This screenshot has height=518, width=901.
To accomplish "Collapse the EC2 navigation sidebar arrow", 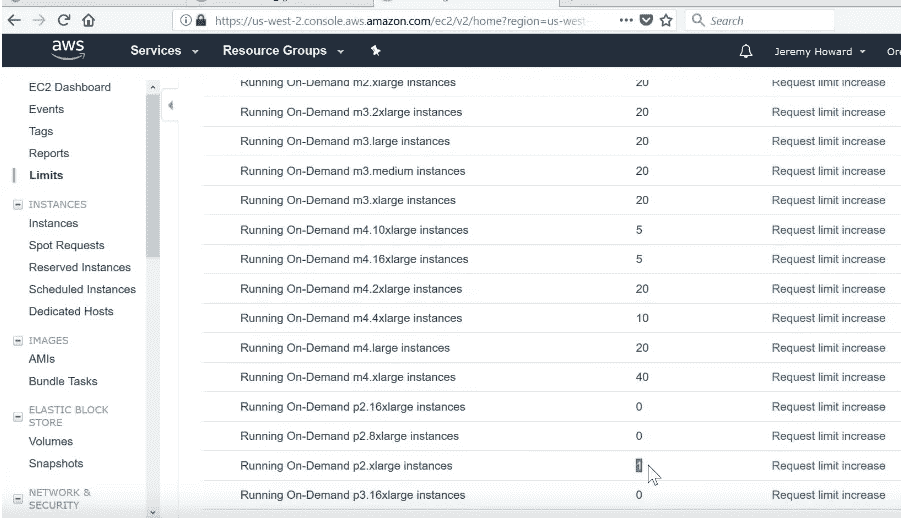I will point(170,105).
